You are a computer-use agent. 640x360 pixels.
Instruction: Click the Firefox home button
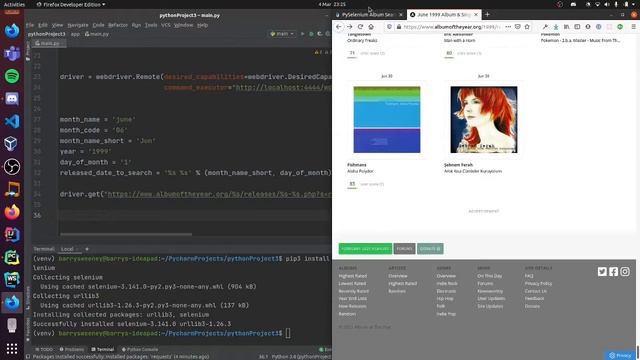pos(371,27)
